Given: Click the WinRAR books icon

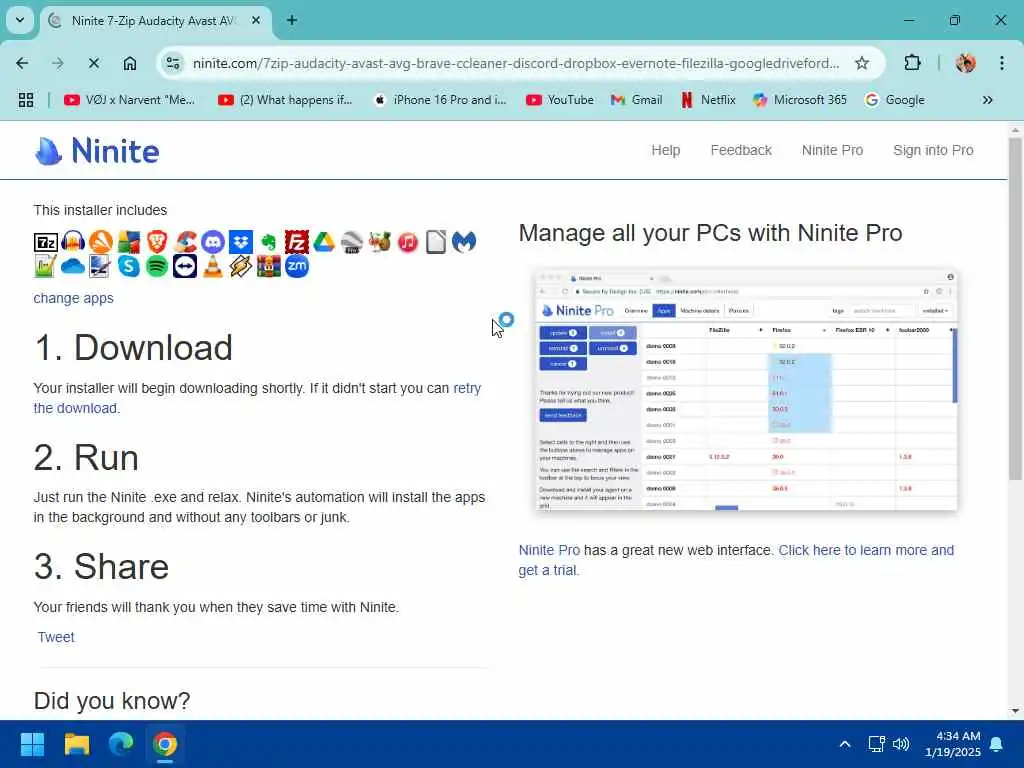Looking at the screenshot, I should coord(268,266).
